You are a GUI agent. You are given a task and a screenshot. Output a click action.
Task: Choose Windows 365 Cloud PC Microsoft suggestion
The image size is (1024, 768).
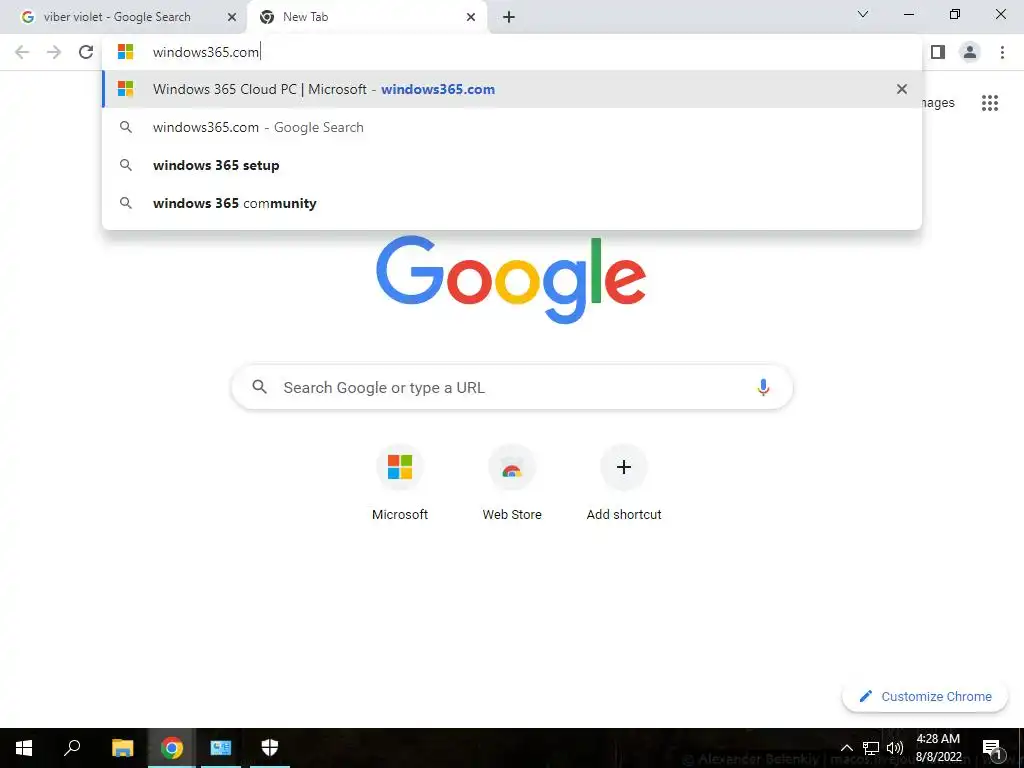[512, 89]
